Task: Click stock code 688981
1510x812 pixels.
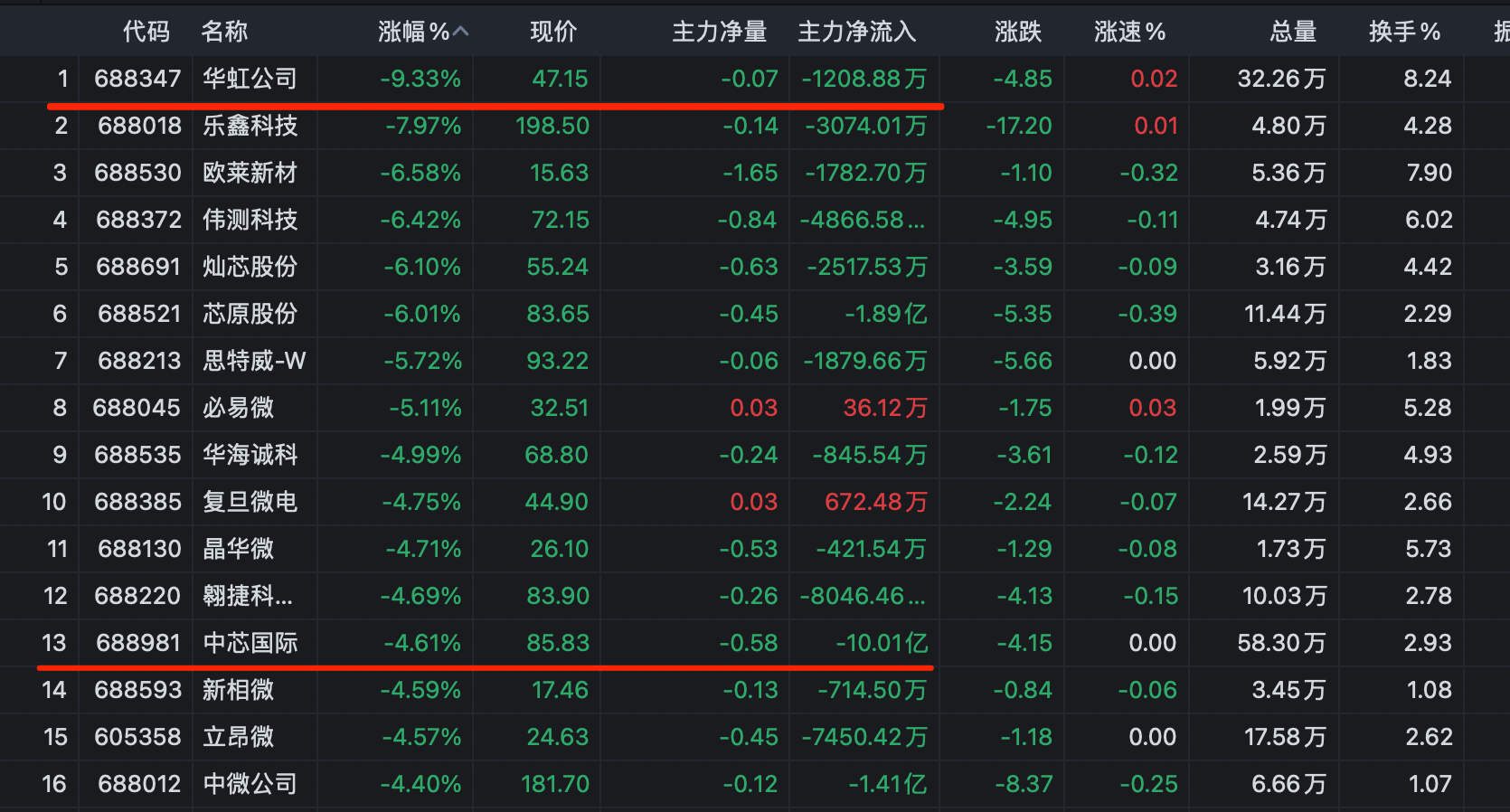Action: pos(138,643)
